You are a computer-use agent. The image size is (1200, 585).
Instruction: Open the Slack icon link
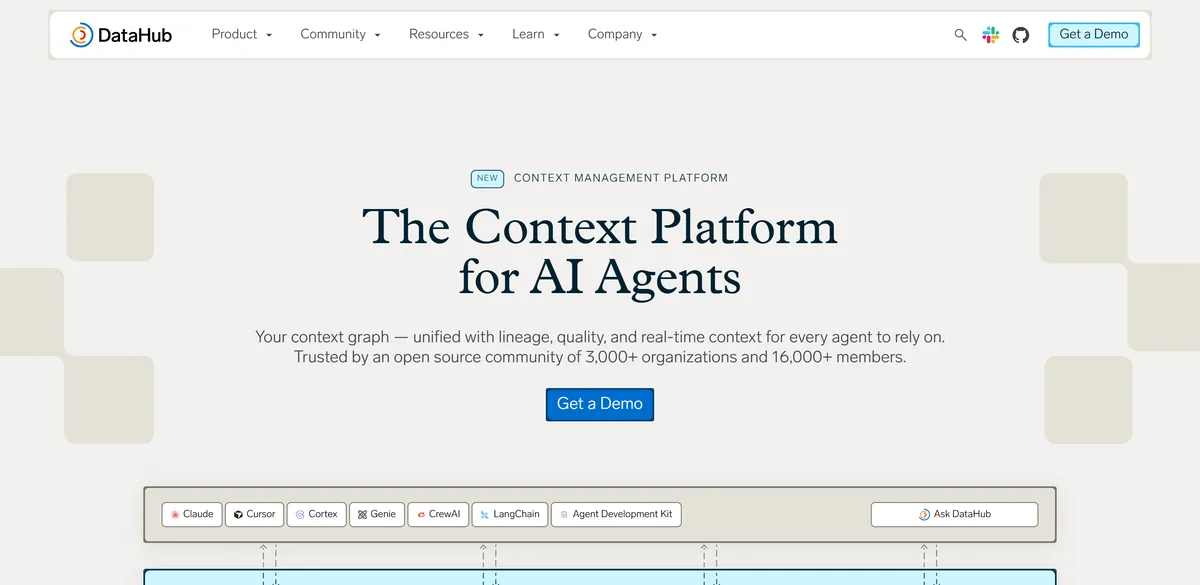coord(990,35)
